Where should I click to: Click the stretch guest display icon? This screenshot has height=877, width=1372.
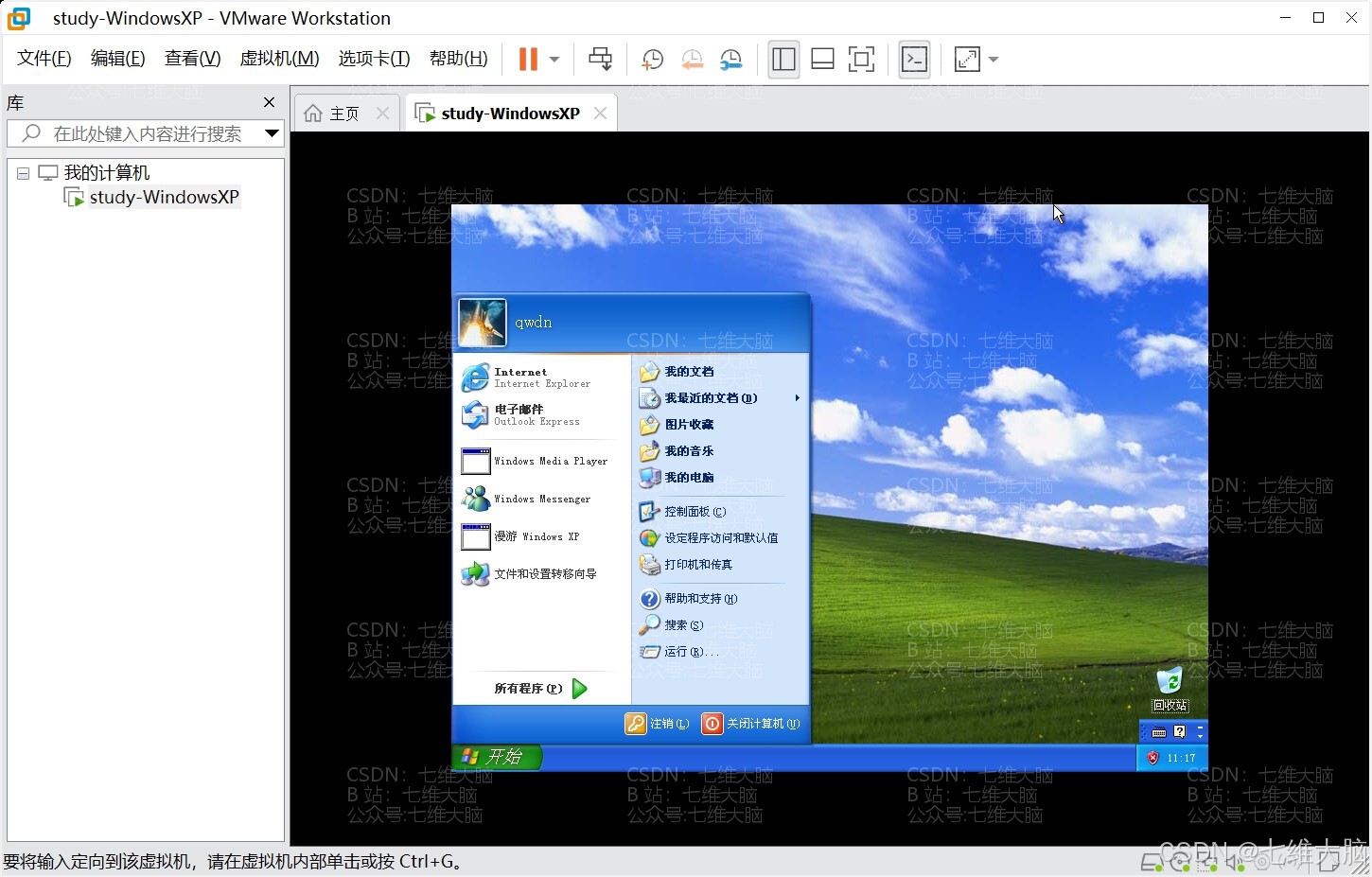(x=967, y=60)
